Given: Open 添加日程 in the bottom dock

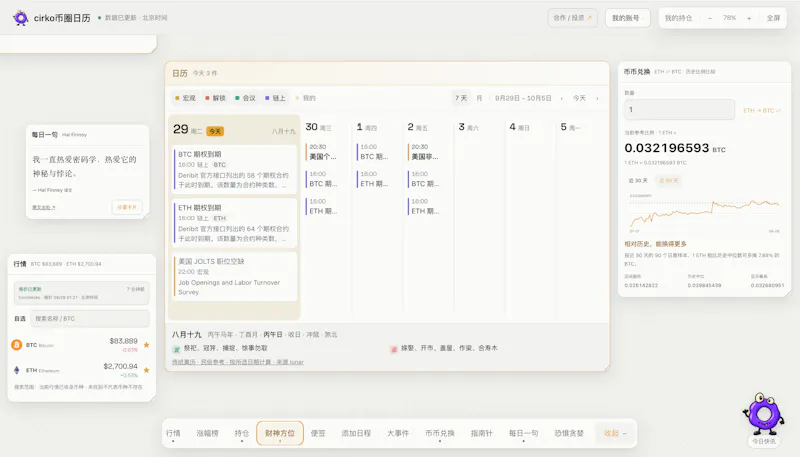Looking at the screenshot, I should (x=356, y=433).
